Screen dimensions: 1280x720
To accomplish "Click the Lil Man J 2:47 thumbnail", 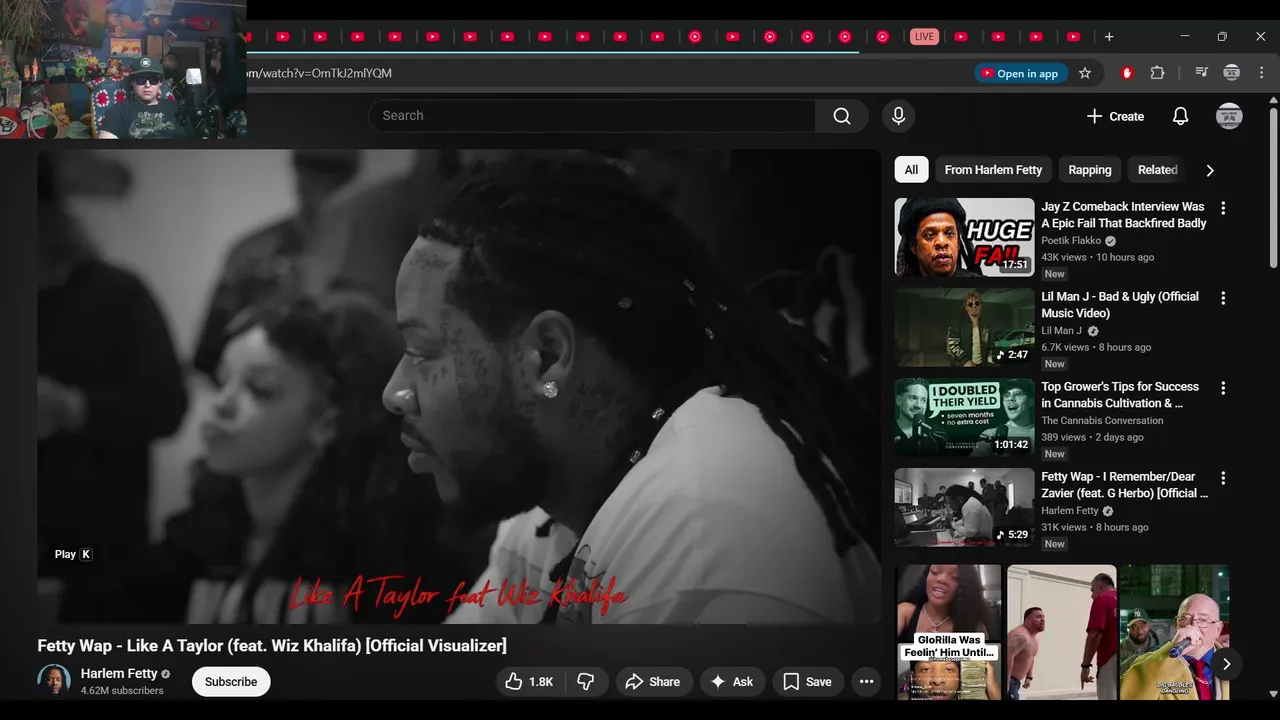I will [964, 327].
